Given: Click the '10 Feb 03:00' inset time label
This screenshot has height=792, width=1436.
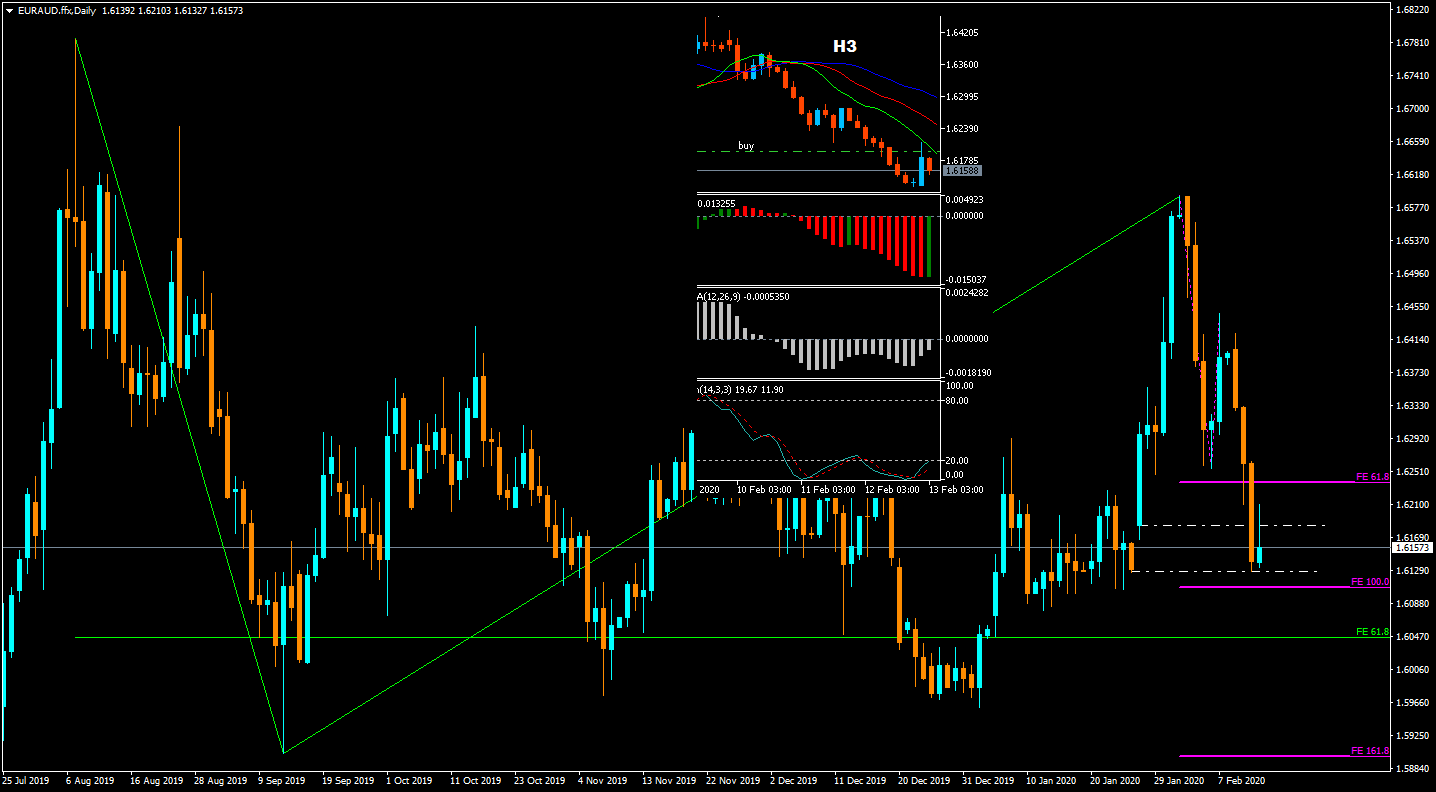Looking at the screenshot, I should tap(765, 490).
